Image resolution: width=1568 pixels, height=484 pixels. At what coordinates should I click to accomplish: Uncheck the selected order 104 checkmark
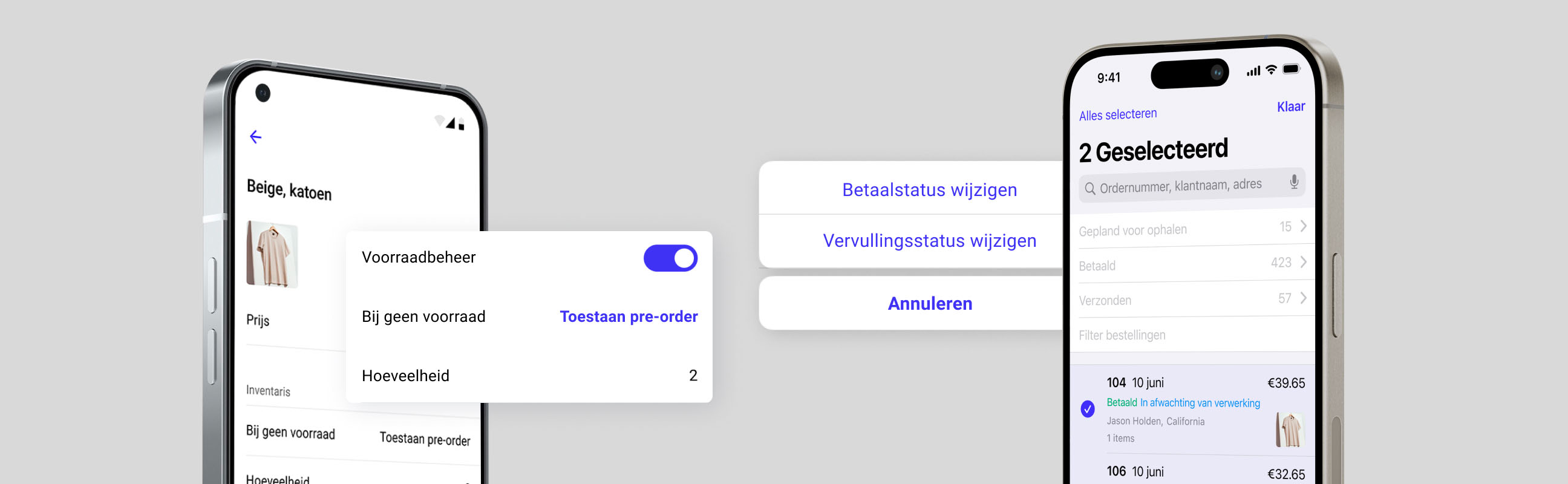click(x=1088, y=408)
